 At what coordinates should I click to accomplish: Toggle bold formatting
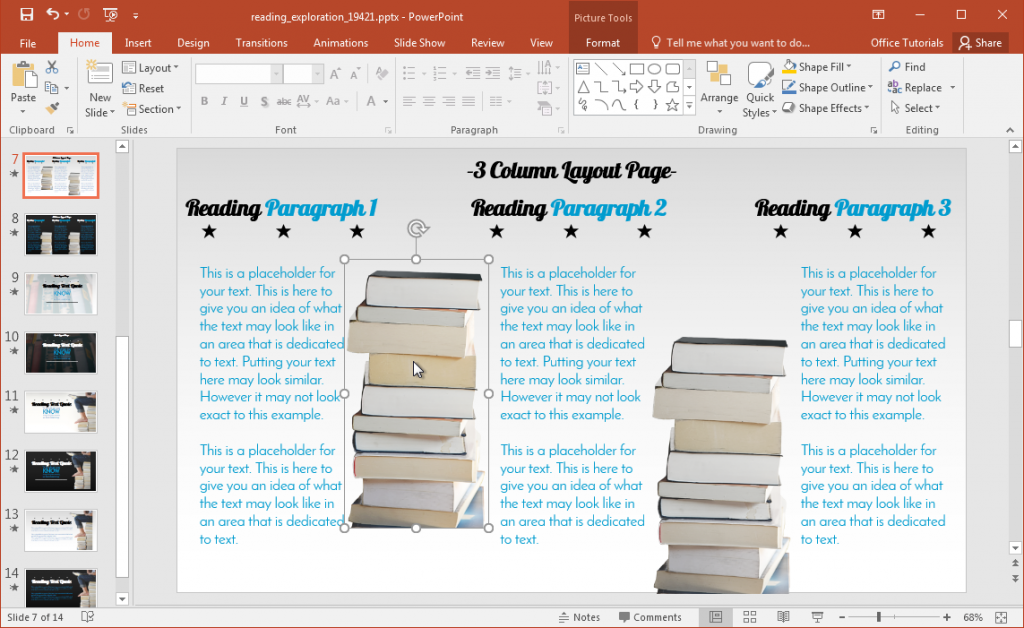coord(204,101)
